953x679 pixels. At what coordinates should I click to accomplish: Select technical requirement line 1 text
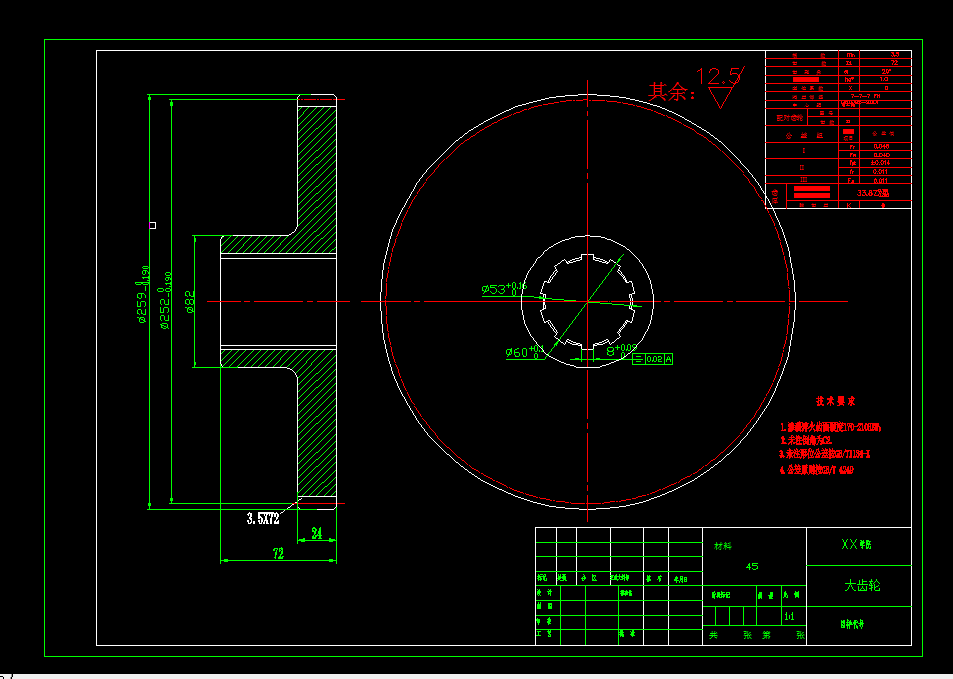pyautogui.click(x=831, y=427)
